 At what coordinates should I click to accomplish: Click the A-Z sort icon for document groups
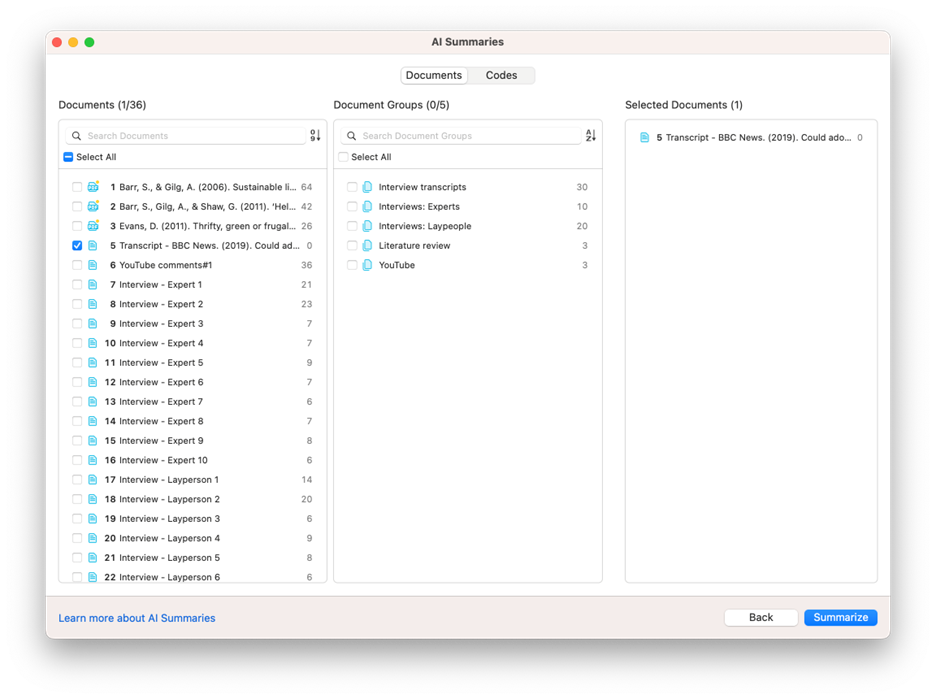pos(591,136)
